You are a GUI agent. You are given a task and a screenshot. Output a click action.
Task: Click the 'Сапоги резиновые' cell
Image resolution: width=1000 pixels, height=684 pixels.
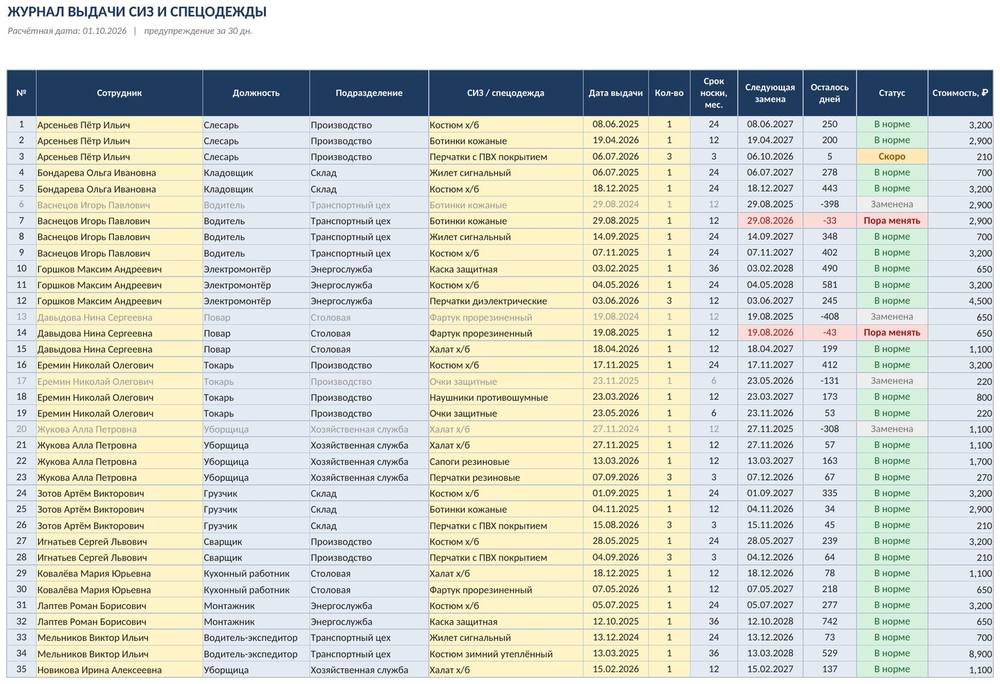505,462
